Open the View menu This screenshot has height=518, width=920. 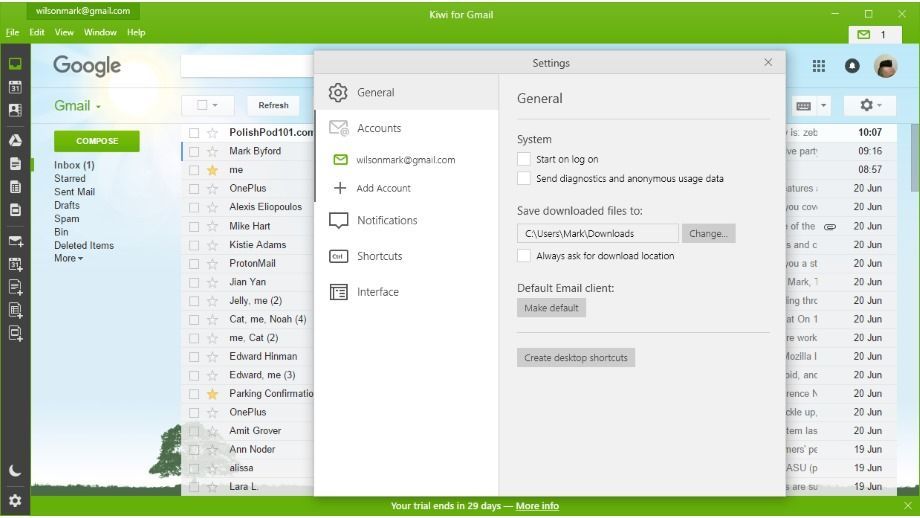pyautogui.click(x=64, y=32)
